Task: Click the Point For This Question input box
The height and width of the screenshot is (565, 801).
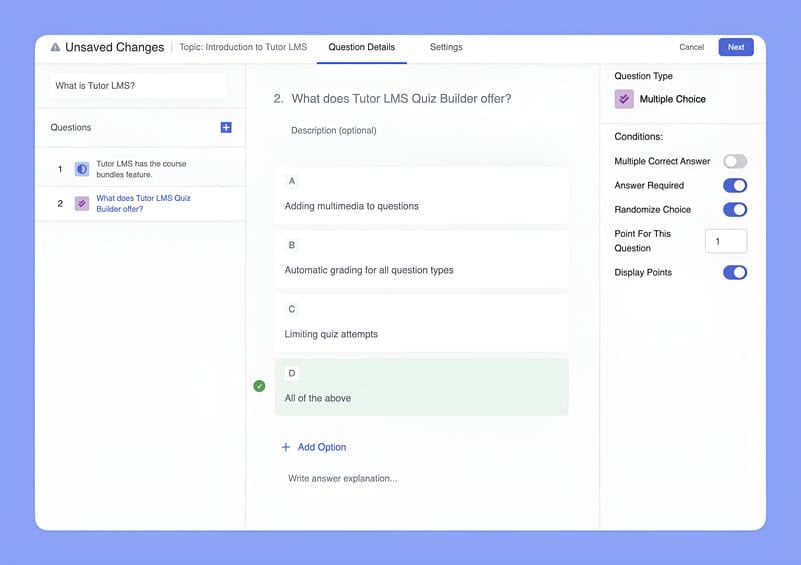Action: pos(726,241)
